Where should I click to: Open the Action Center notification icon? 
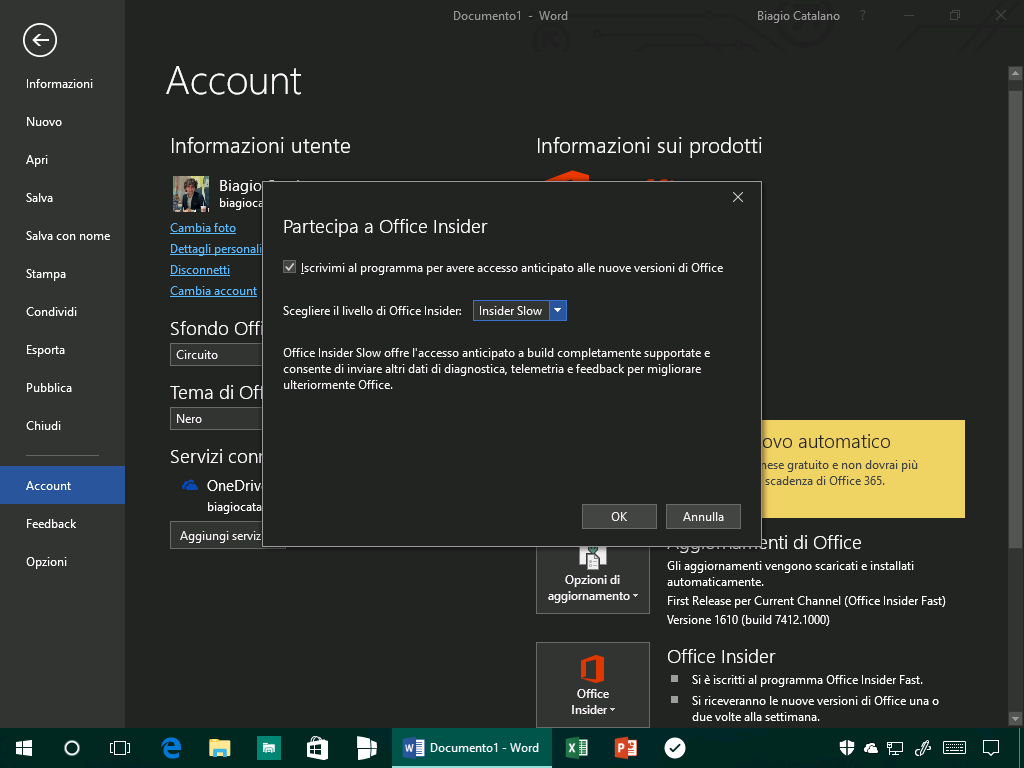(x=991, y=748)
